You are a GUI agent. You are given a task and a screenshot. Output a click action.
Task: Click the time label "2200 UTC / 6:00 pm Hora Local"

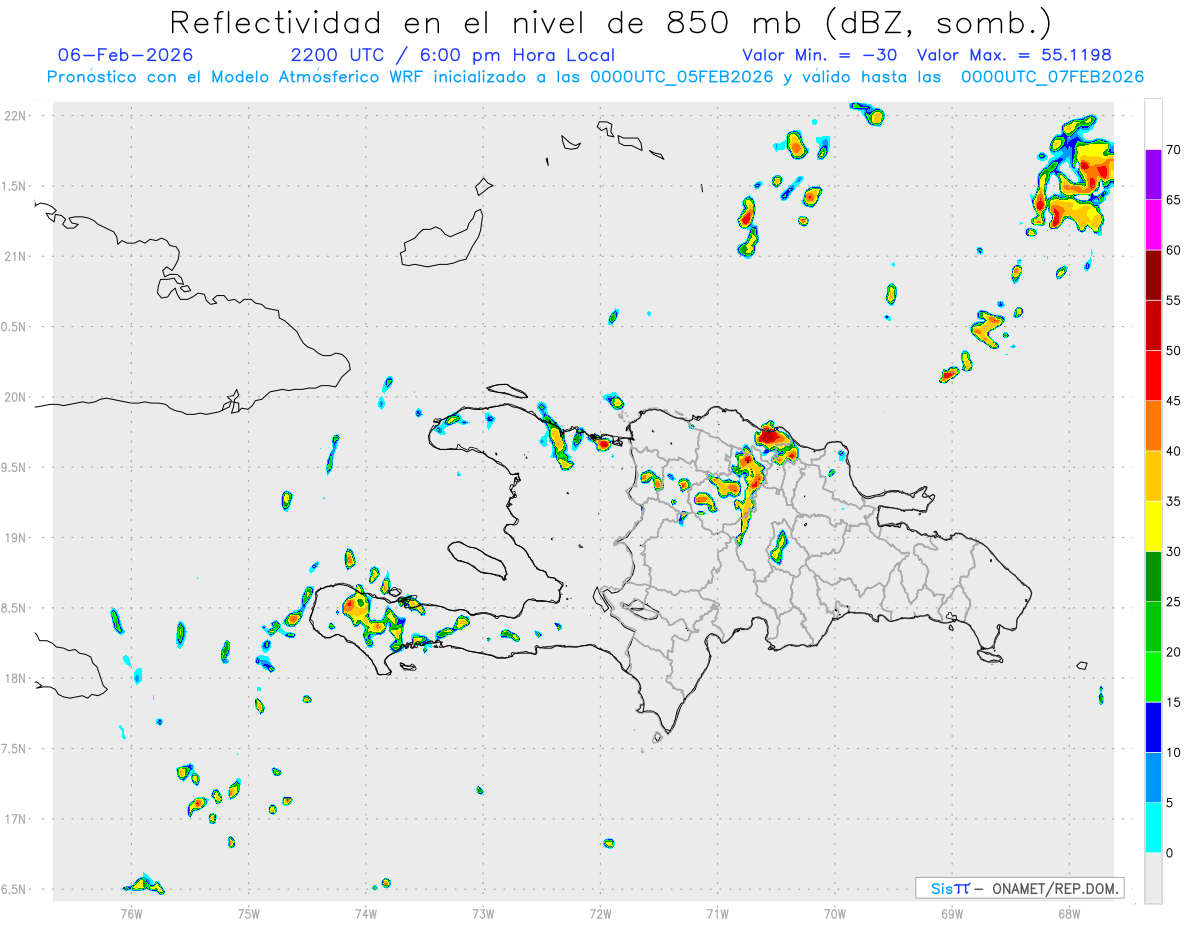(452, 55)
